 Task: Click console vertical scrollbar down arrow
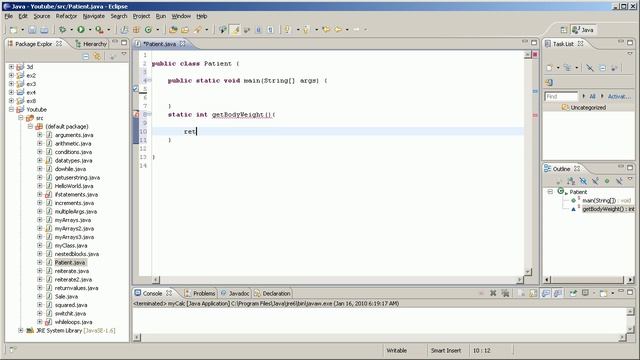coord(630,329)
